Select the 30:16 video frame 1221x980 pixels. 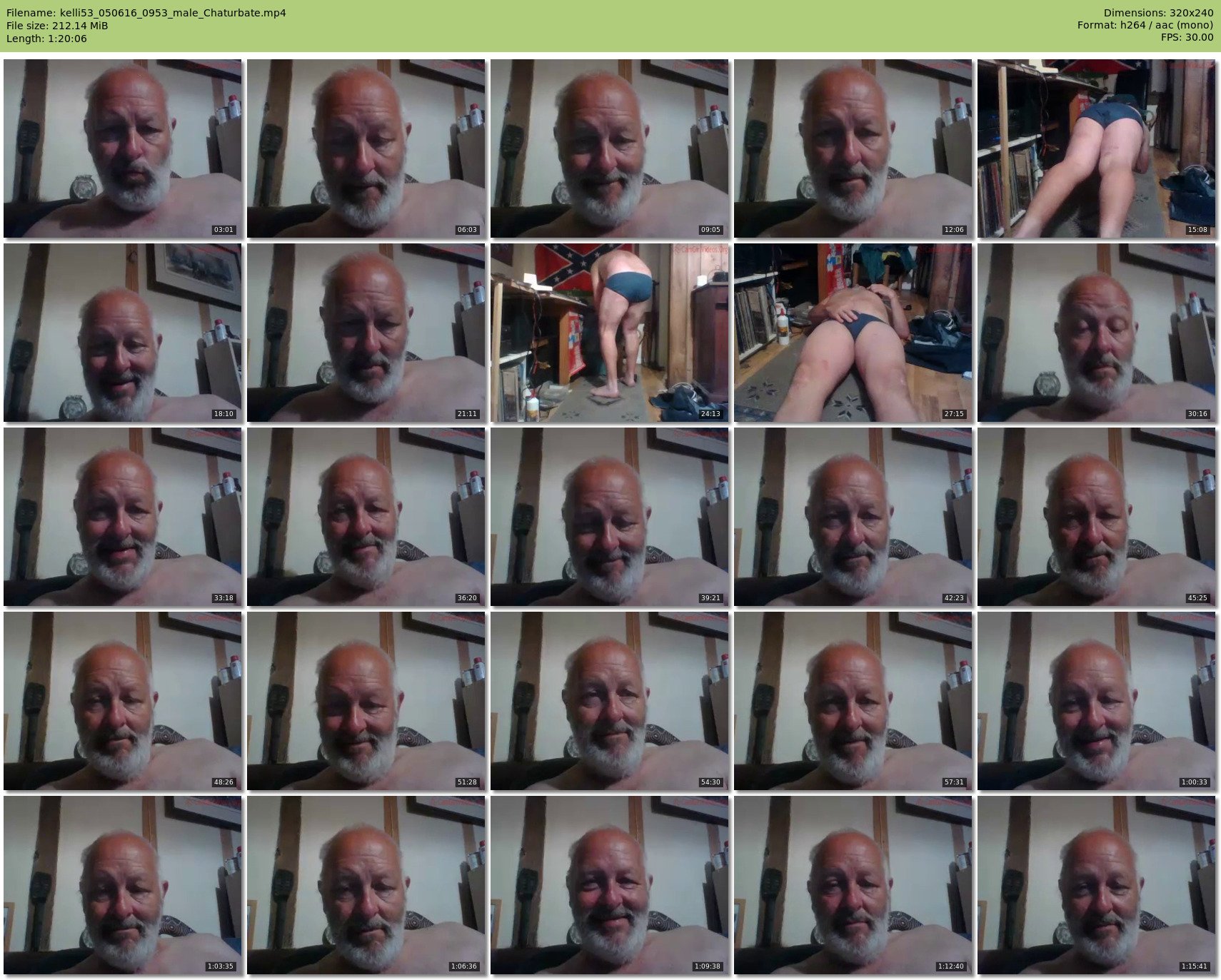1097,333
